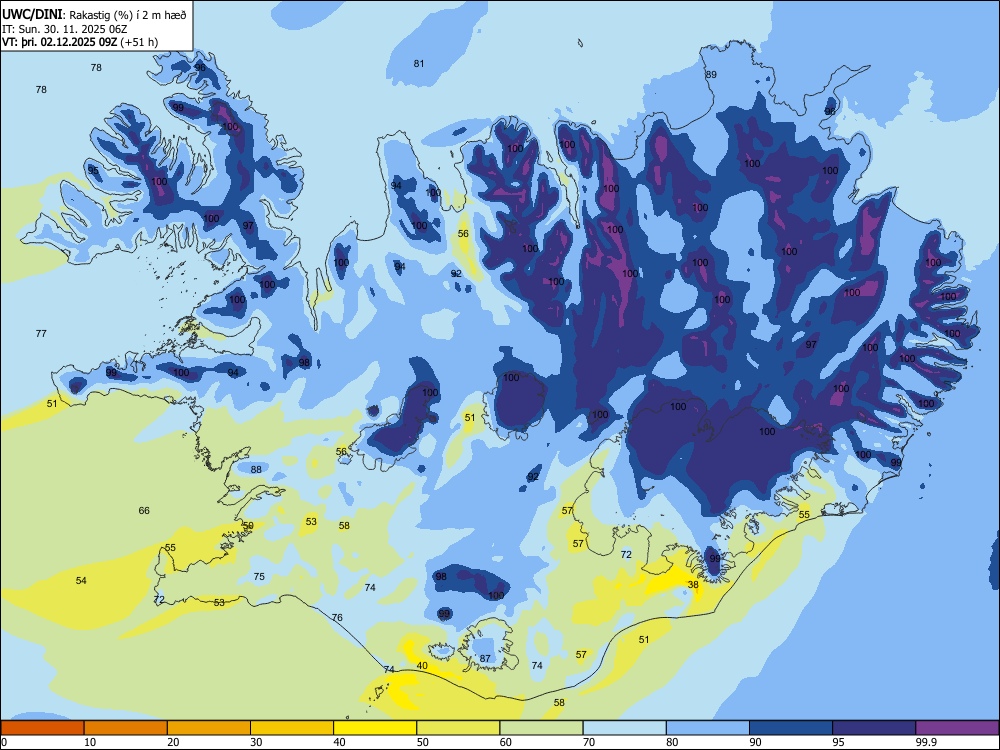Image resolution: width=1000 pixels, height=750 pixels.
Task: Click the '60' legend scale label
Action: pyautogui.click(x=506, y=742)
